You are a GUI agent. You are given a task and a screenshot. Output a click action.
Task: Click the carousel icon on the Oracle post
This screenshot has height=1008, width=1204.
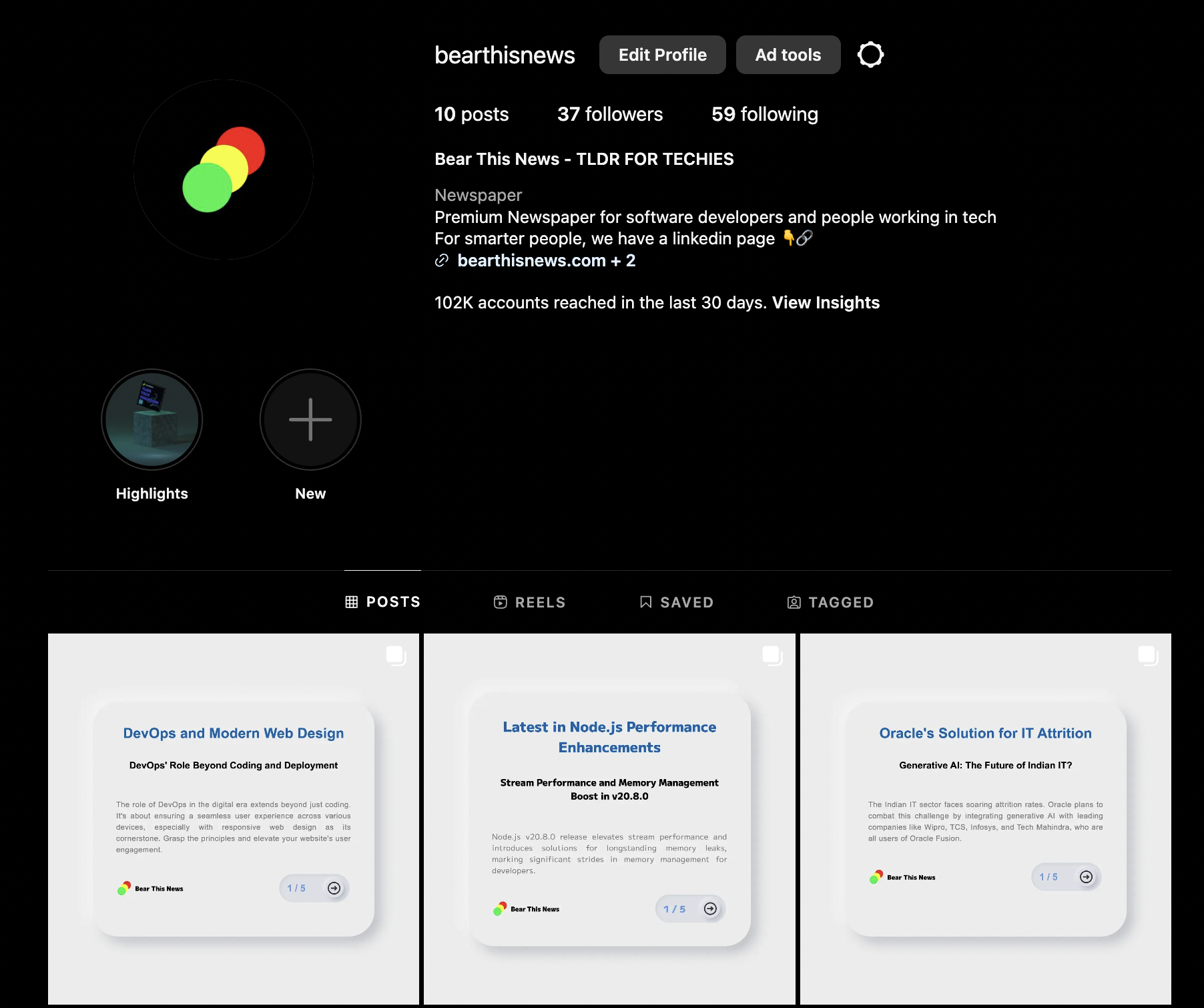pyautogui.click(x=1148, y=656)
